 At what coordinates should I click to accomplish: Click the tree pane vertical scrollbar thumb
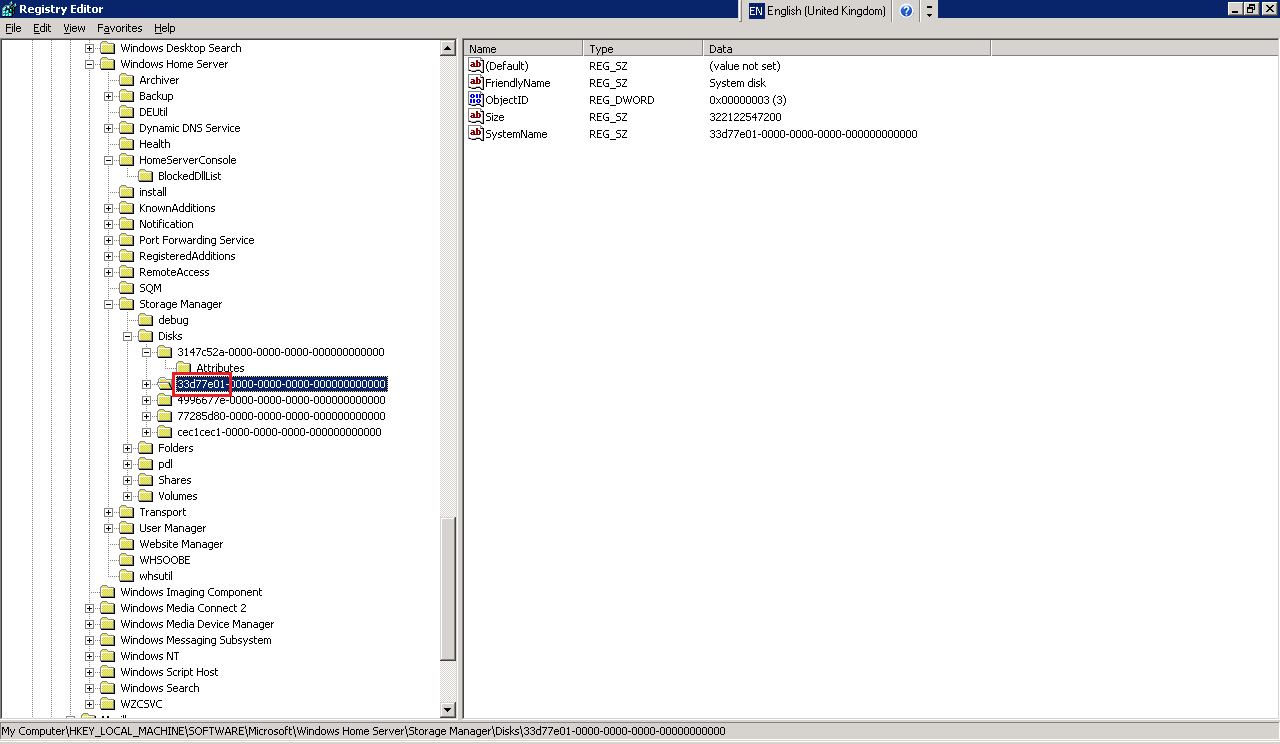[448, 588]
